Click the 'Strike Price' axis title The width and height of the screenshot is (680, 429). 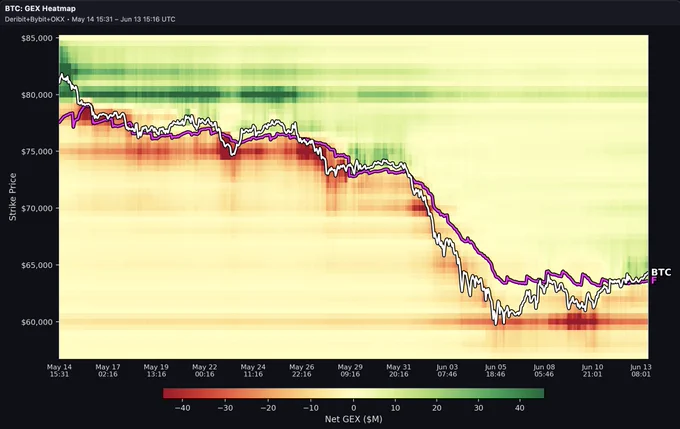click(13, 196)
